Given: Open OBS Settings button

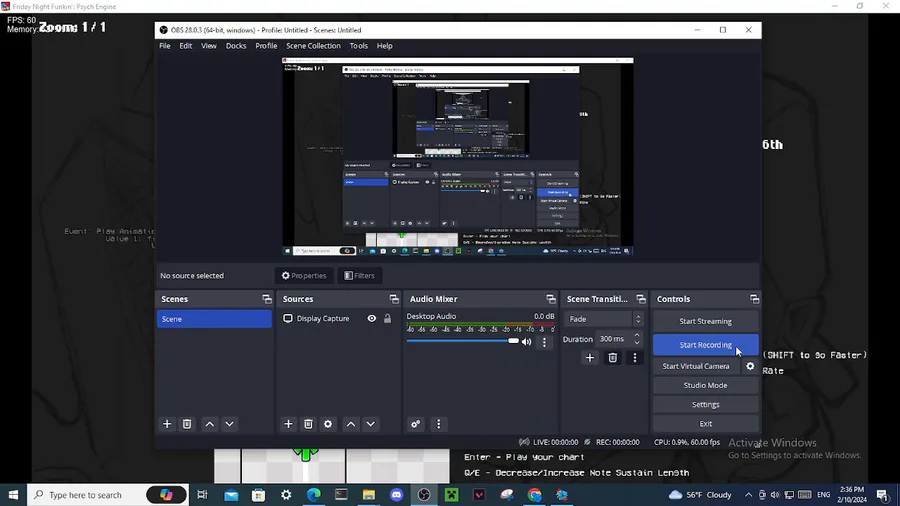Looking at the screenshot, I should (705, 404).
